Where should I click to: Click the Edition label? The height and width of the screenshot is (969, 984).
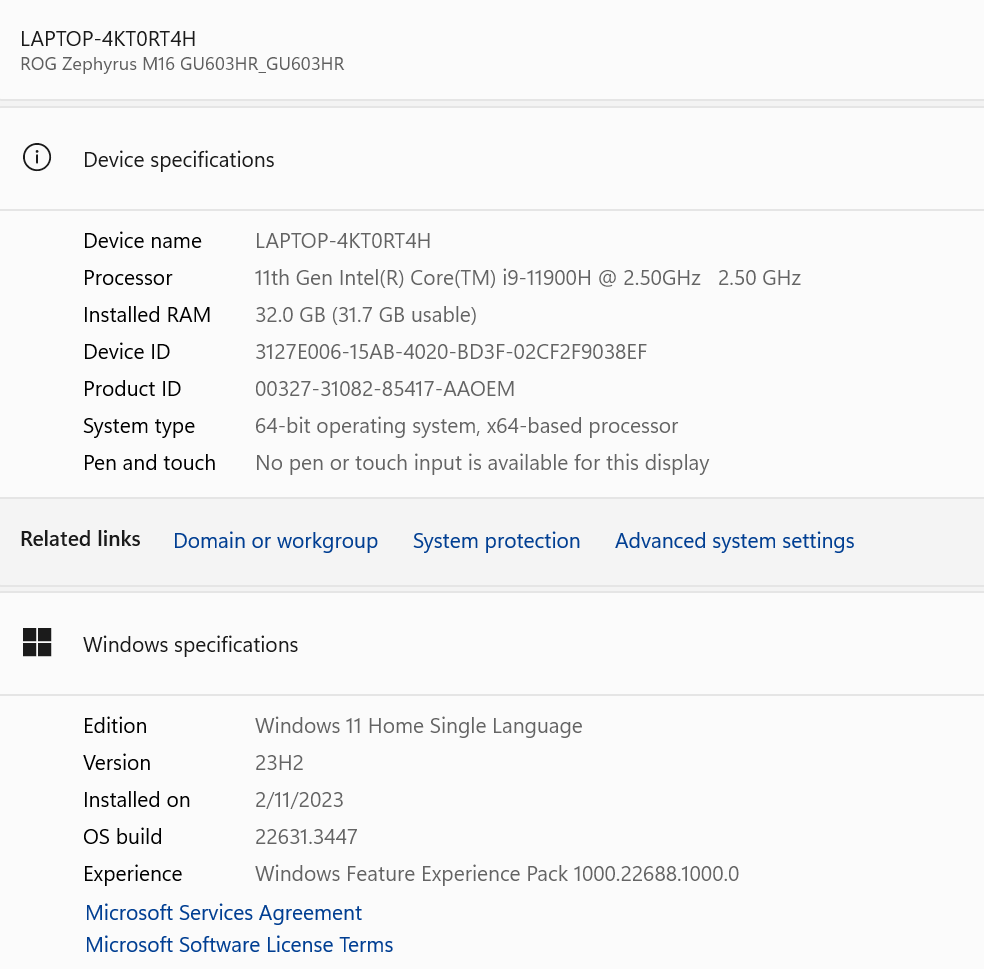115,726
